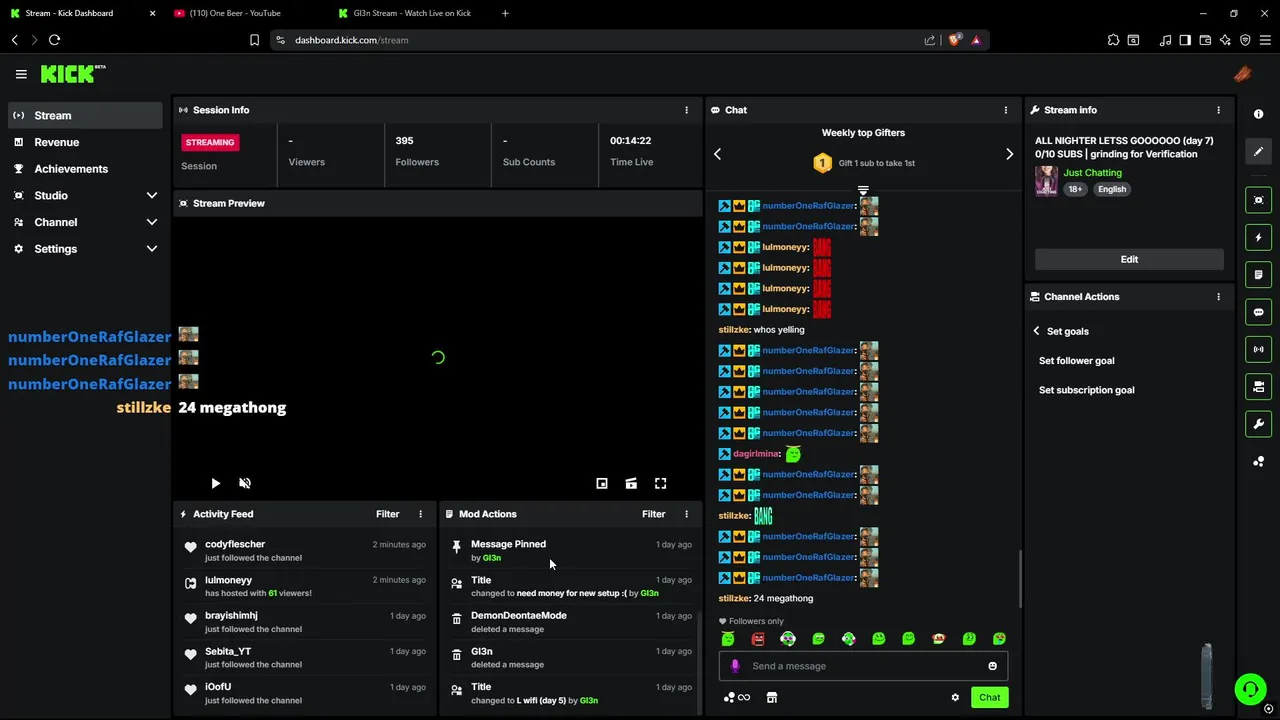The width and height of the screenshot is (1280, 720).
Task: Open Channel Actions three-dot options
Action: coord(1218,297)
